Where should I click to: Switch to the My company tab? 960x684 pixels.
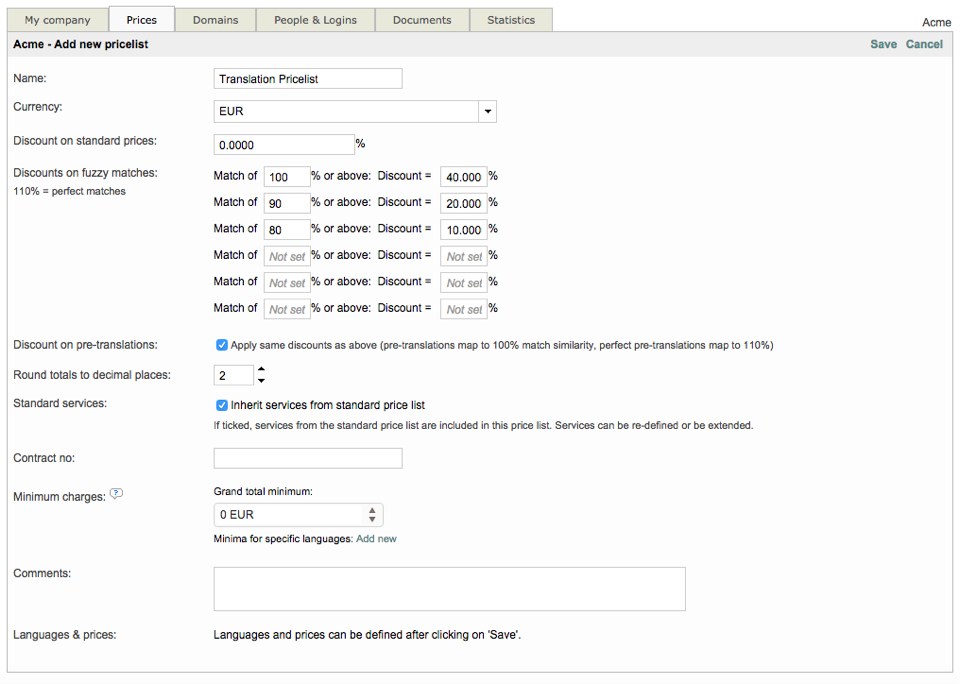57,20
